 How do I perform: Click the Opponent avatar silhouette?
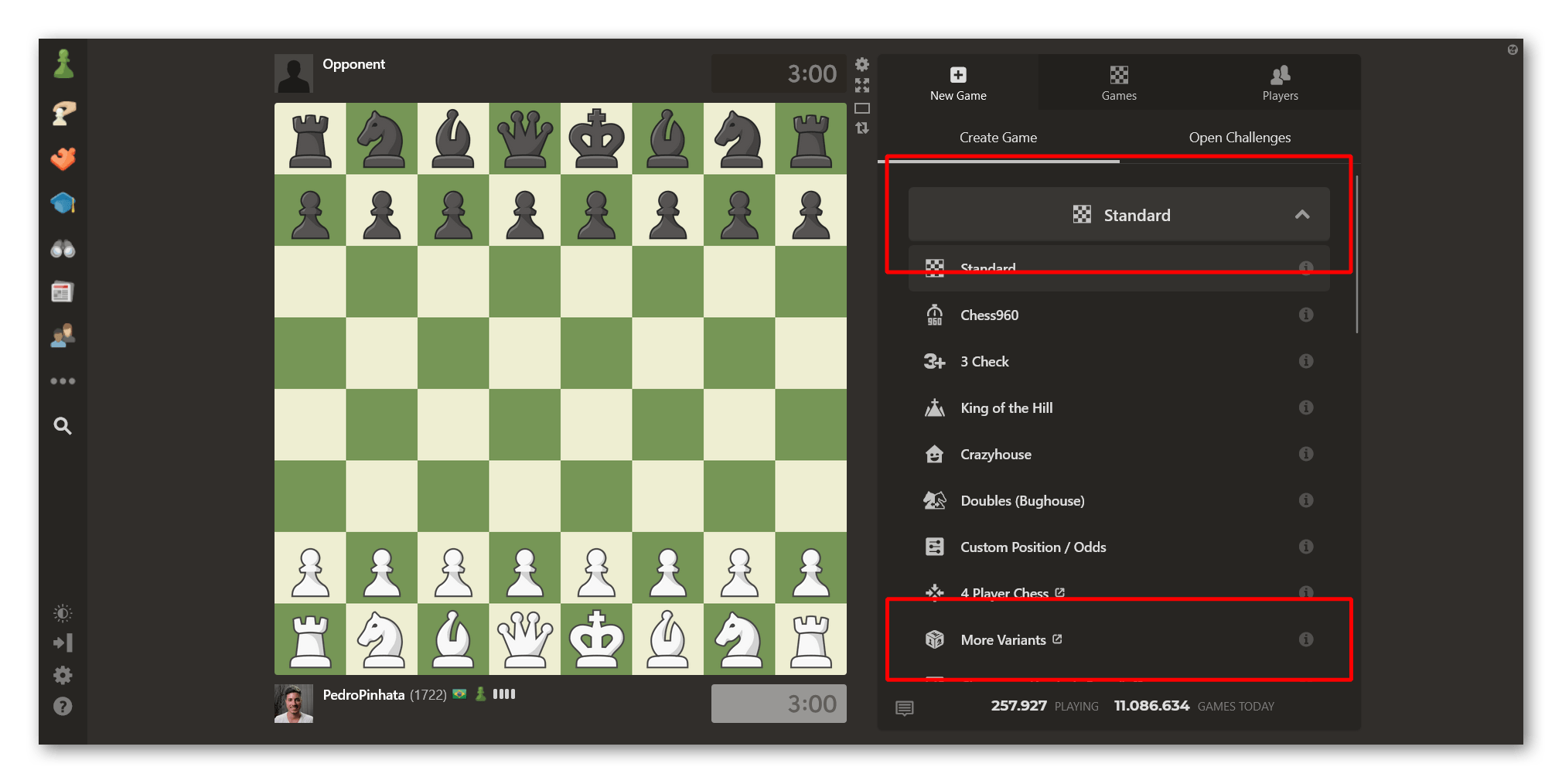[294, 73]
